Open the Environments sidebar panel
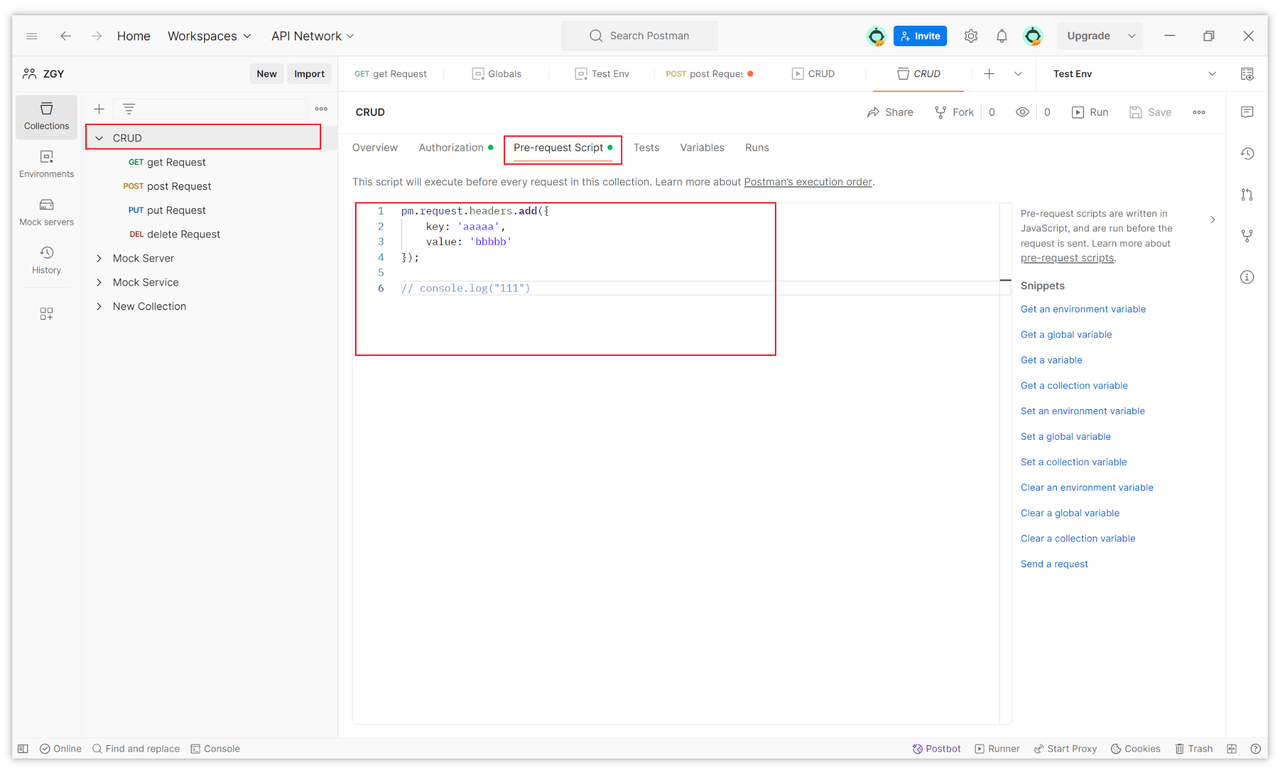This screenshot has width=1280, height=775. pyautogui.click(x=46, y=164)
